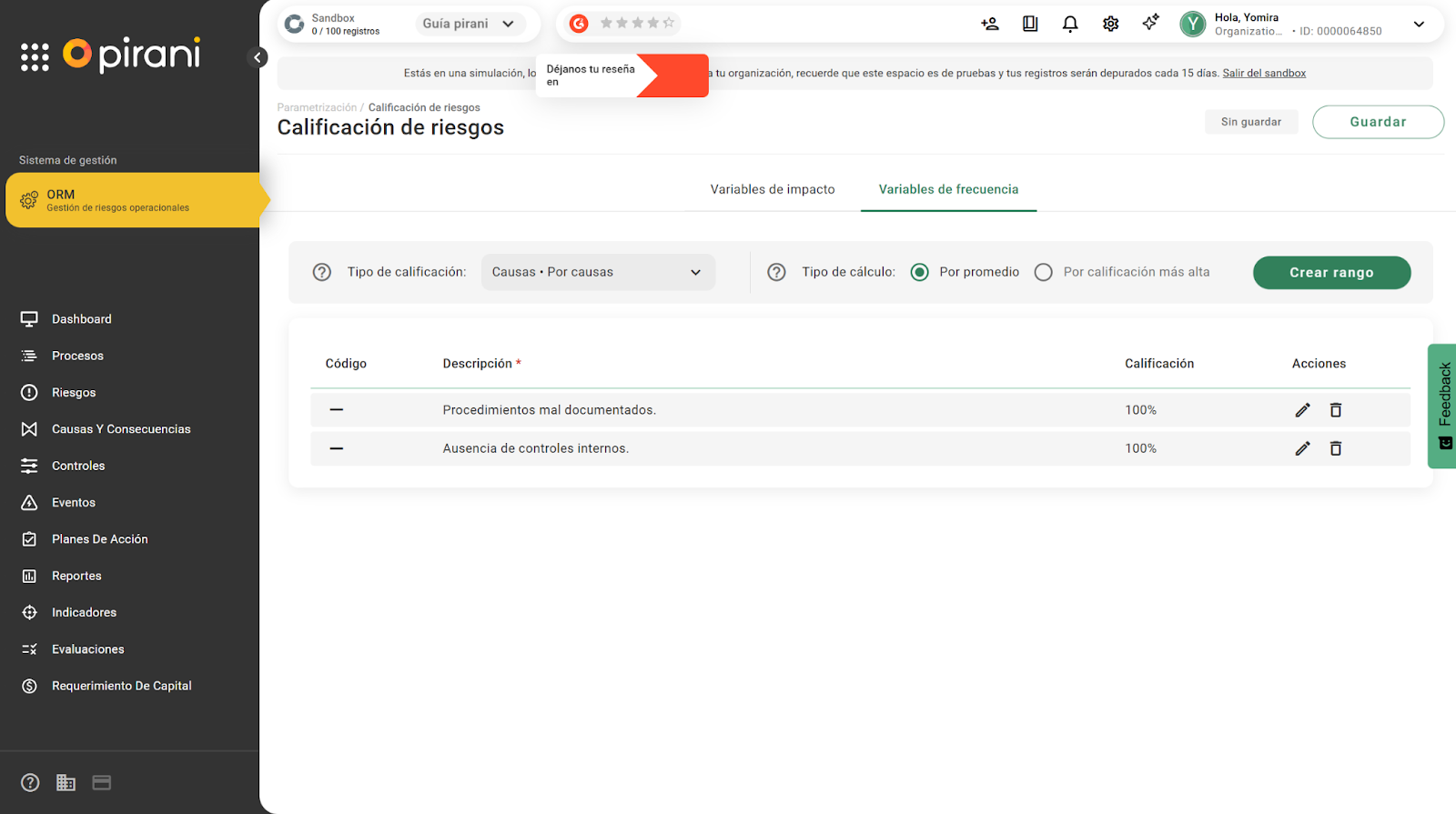The height and width of the screenshot is (814, 1456).
Task: Click the add user icon
Action: 990,25
